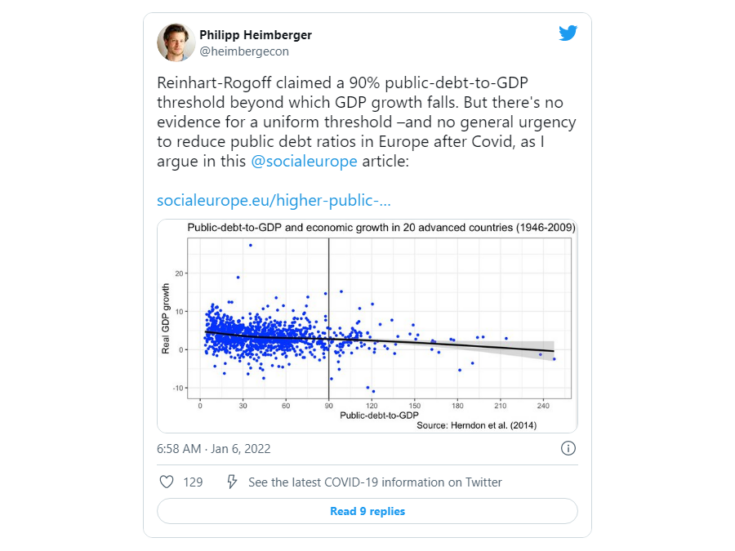735x551 pixels.
Task: Click the Twitter bird logo
Action: (568, 33)
